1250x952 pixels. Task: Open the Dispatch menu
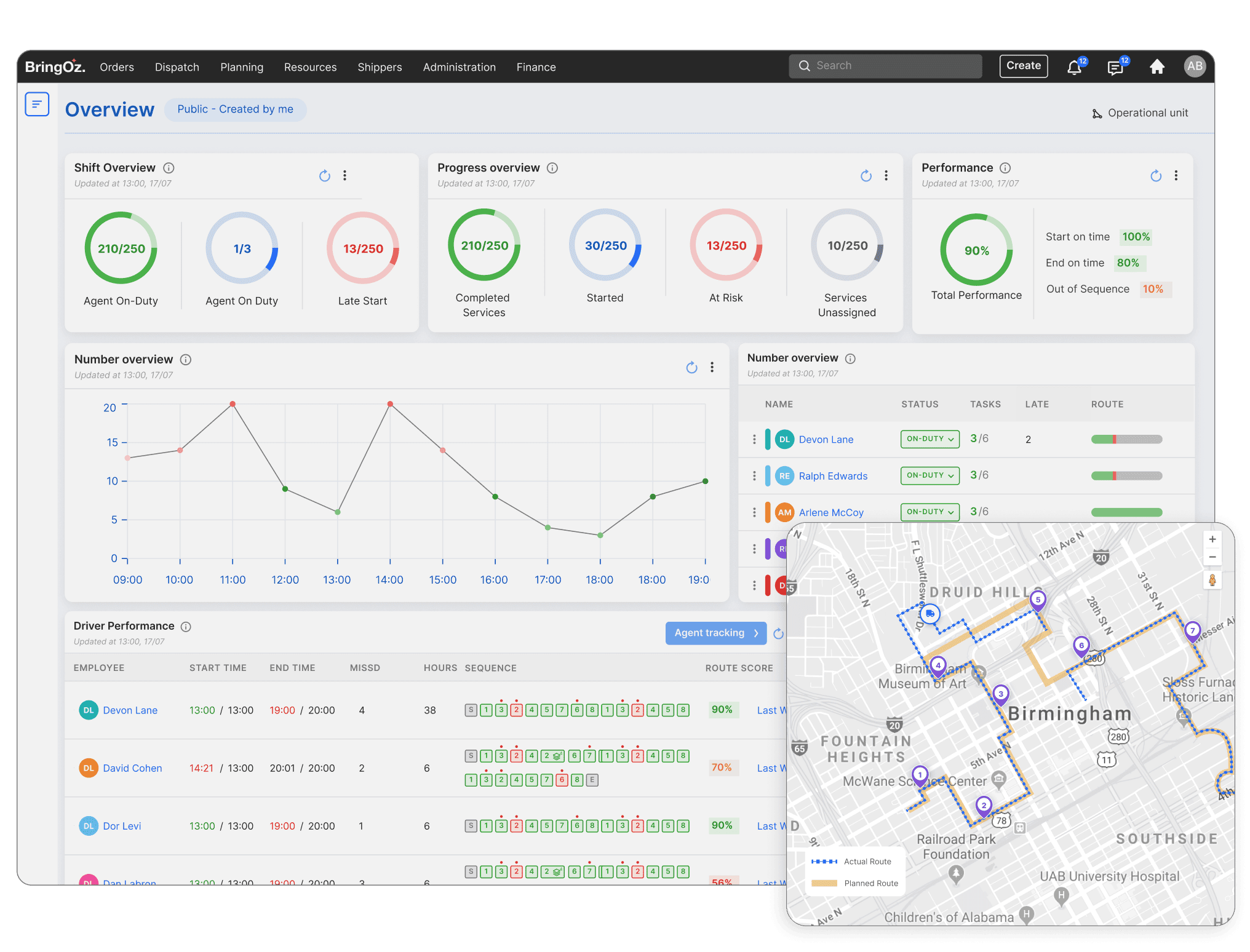(x=177, y=67)
